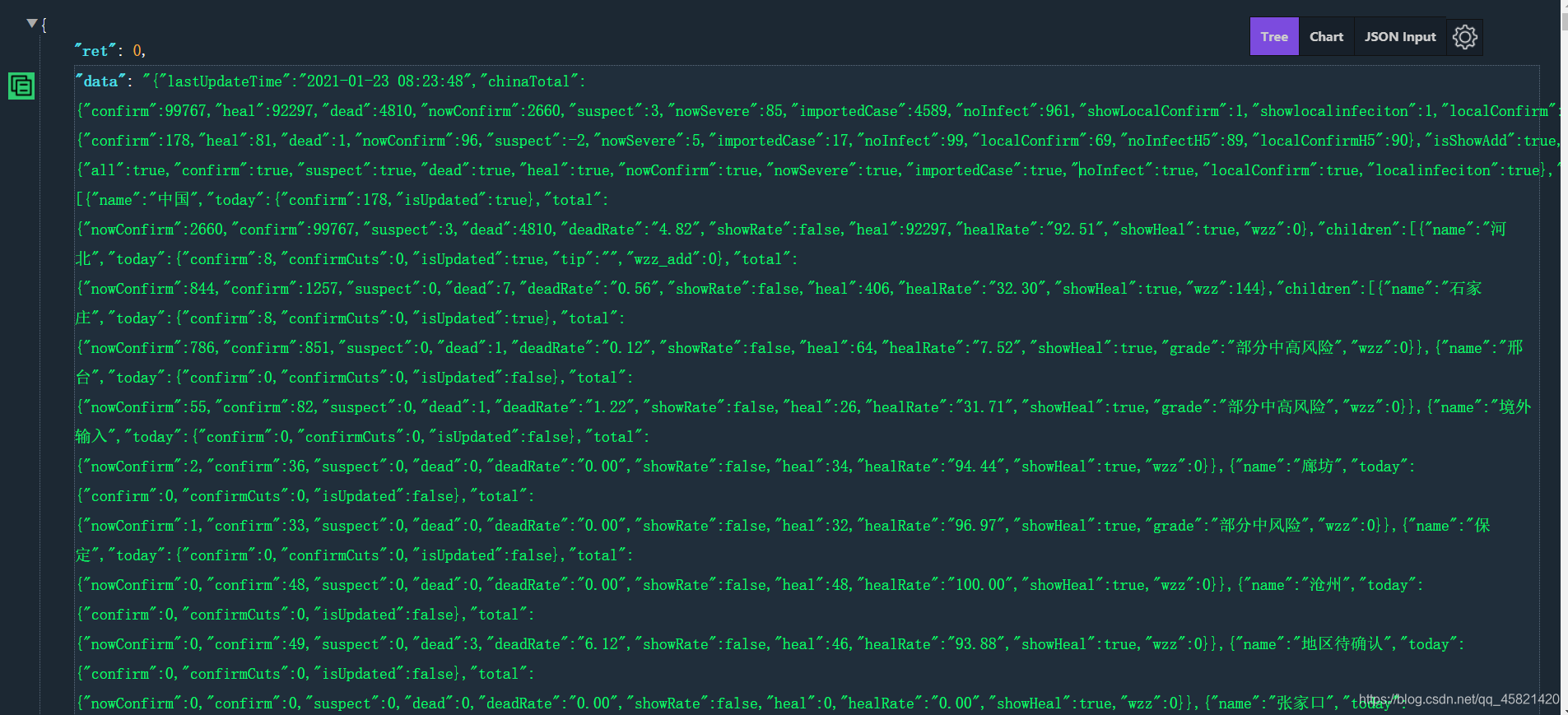Click the line containing "name":"中国"
The image size is (1568, 715).
pos(342,200)
